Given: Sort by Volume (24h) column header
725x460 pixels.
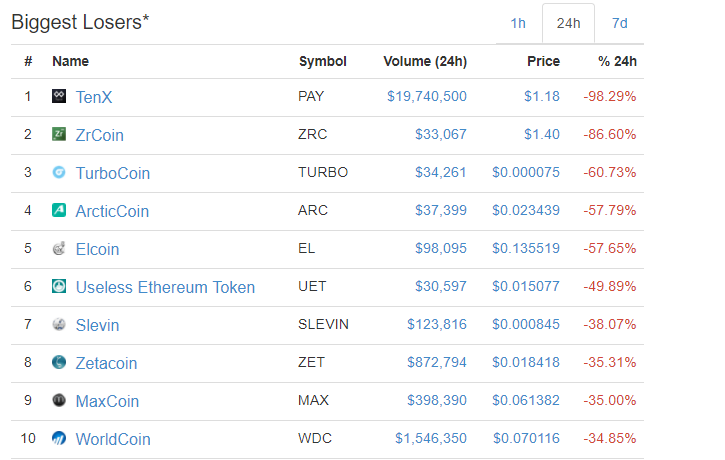Looking at the screenshot, I should 425,61.
